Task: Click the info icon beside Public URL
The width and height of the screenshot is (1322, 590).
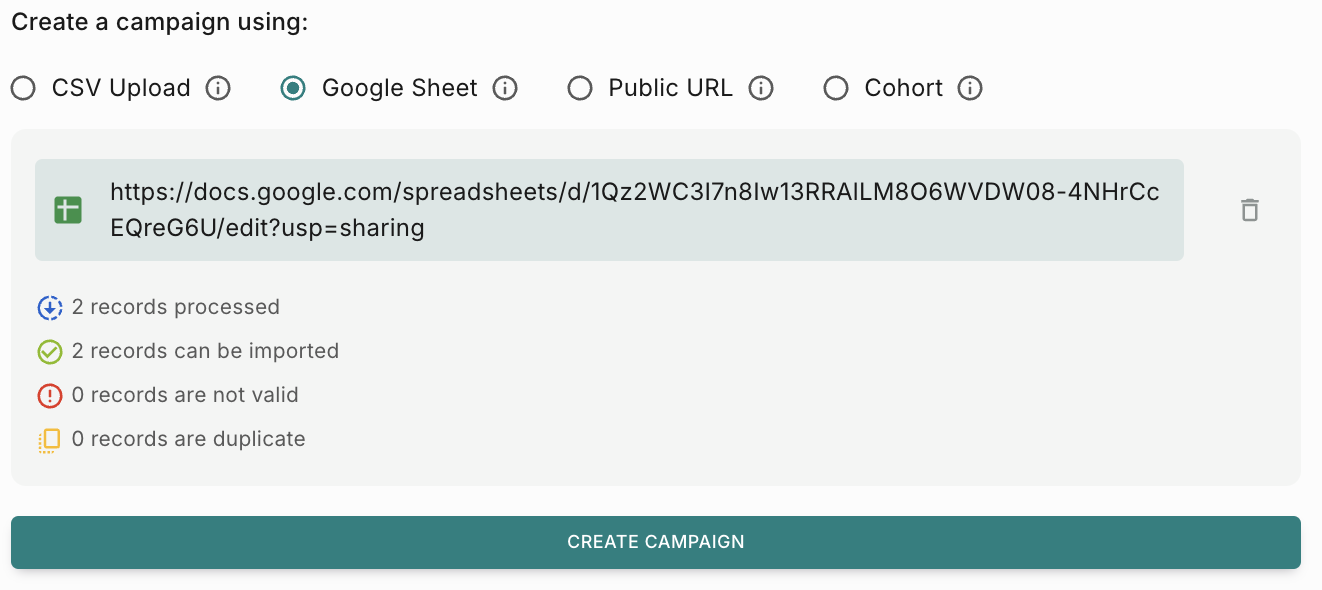Action: point(761,89)
